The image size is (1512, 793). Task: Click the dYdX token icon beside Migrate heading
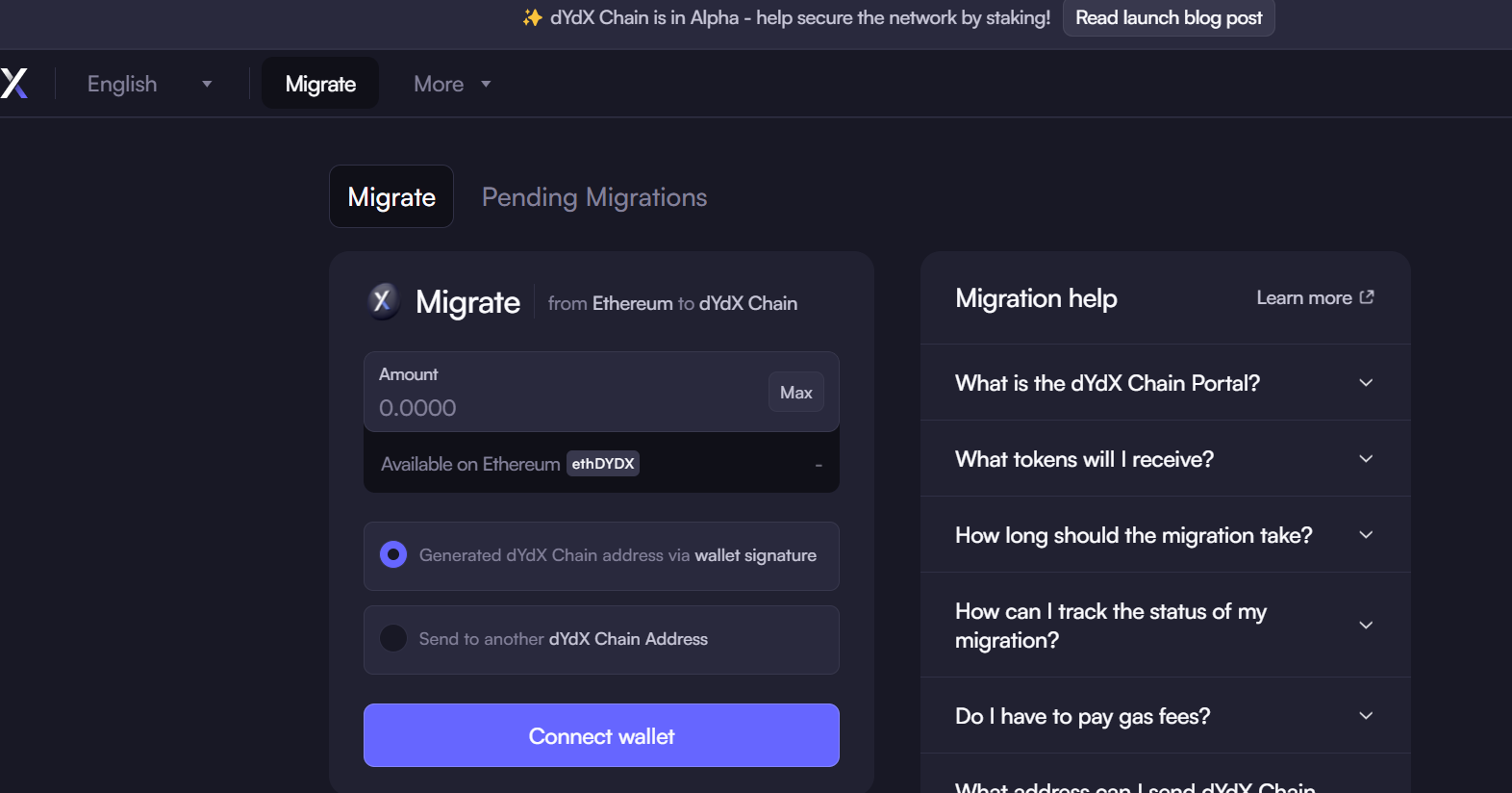coord(383,301)
